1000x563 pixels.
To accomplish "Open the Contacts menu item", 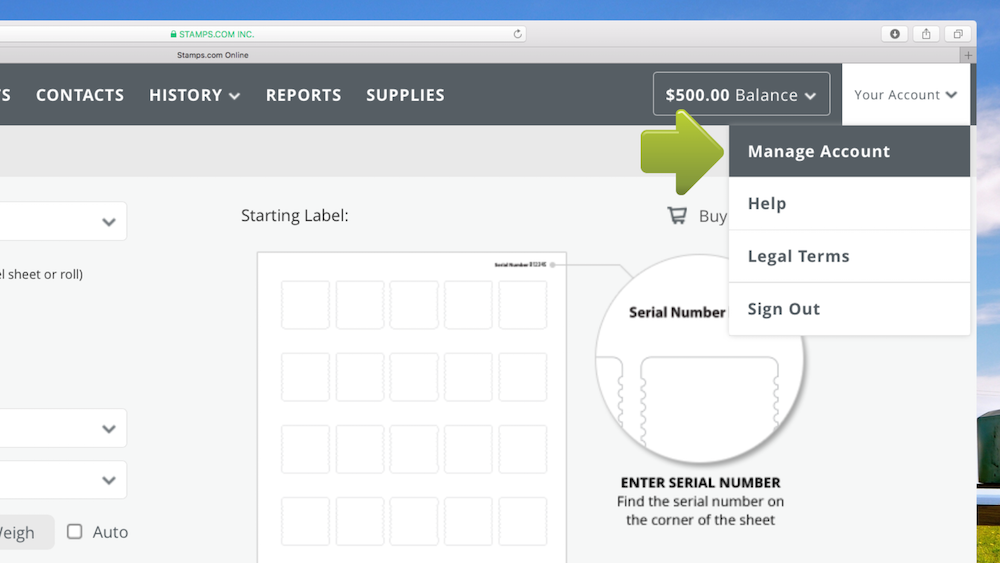I will point(80,95).
